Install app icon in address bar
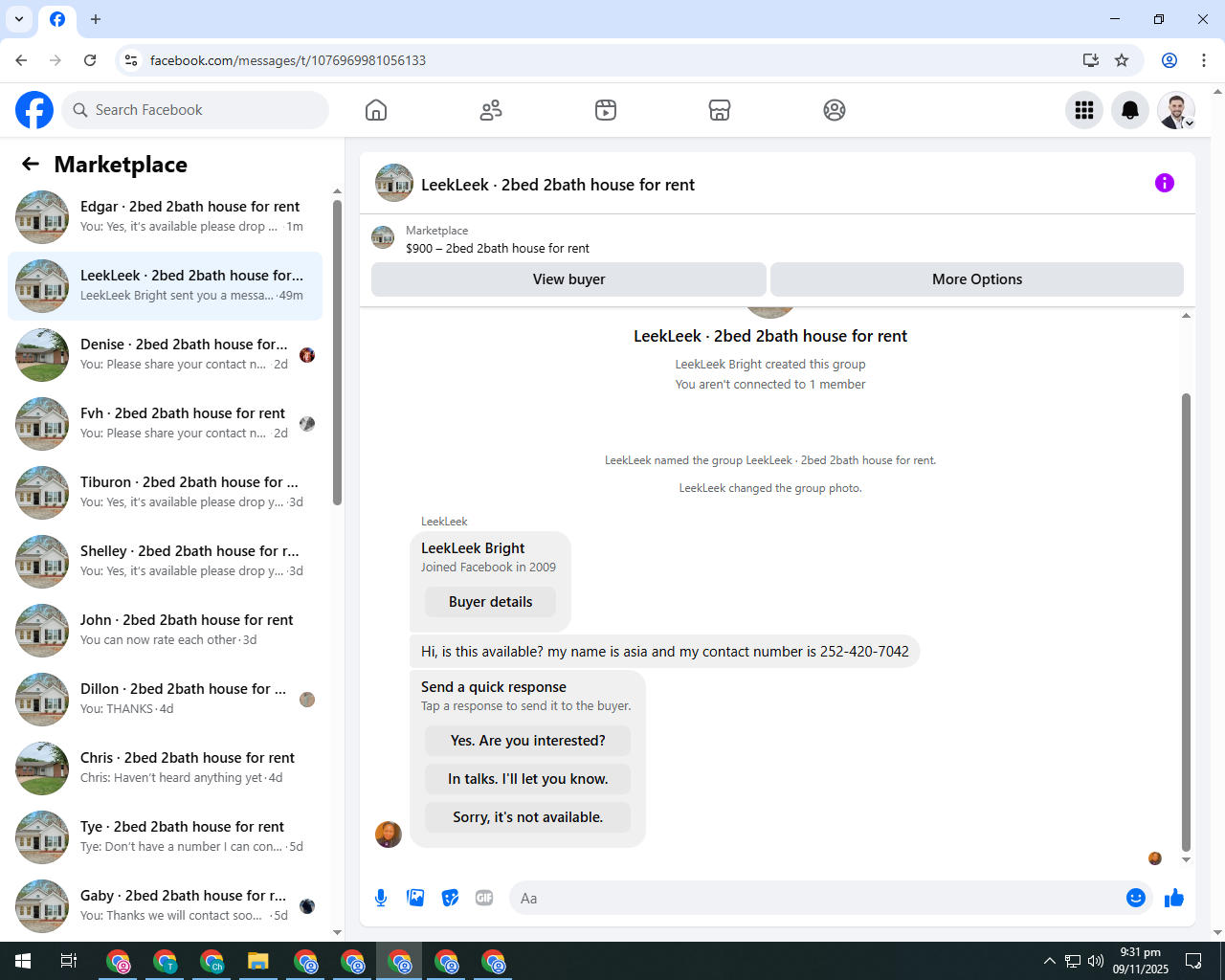Viewport: 1225px width, 980px height. [1091, 60]
